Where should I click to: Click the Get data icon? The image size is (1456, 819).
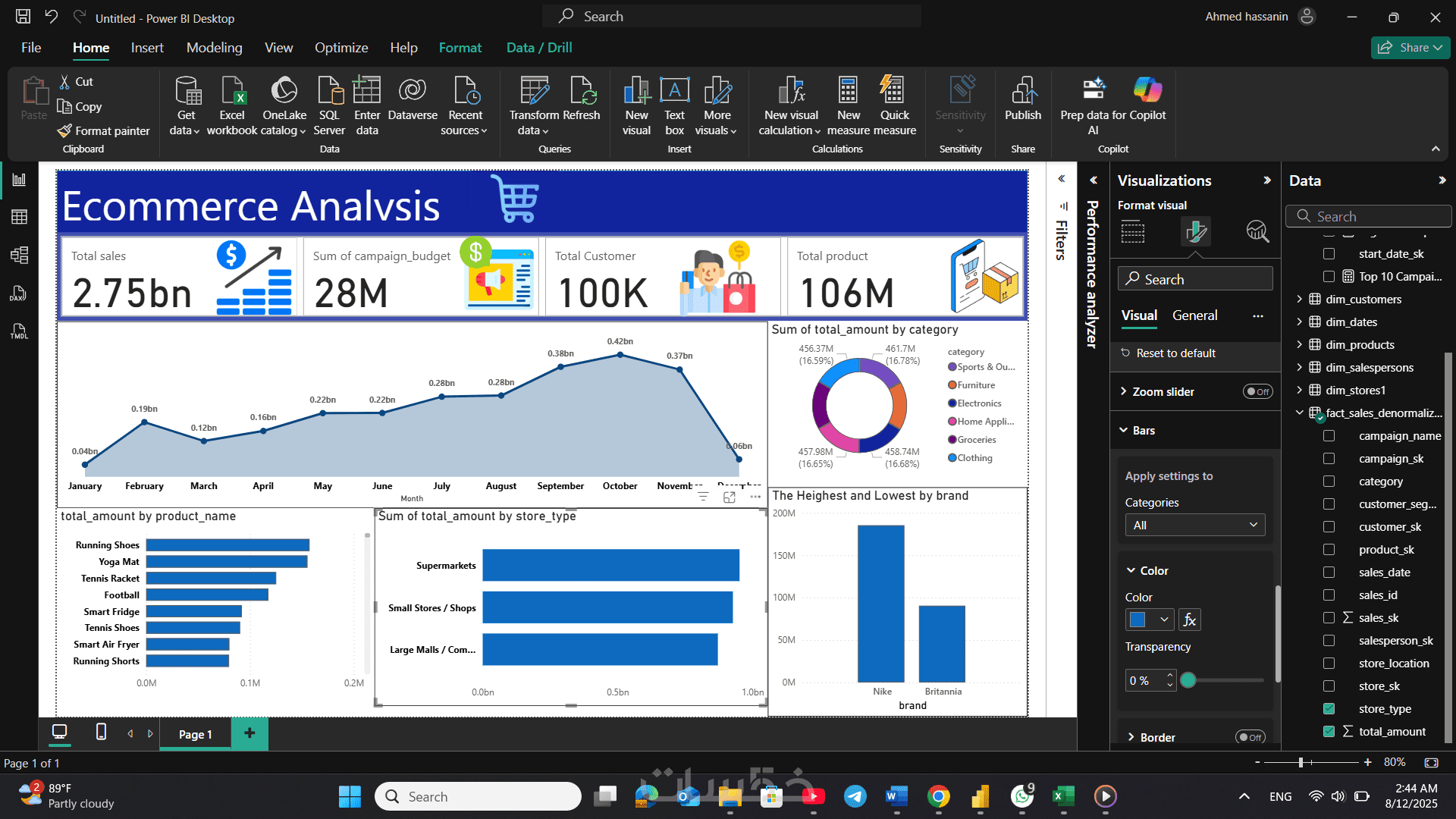point(187,92)
